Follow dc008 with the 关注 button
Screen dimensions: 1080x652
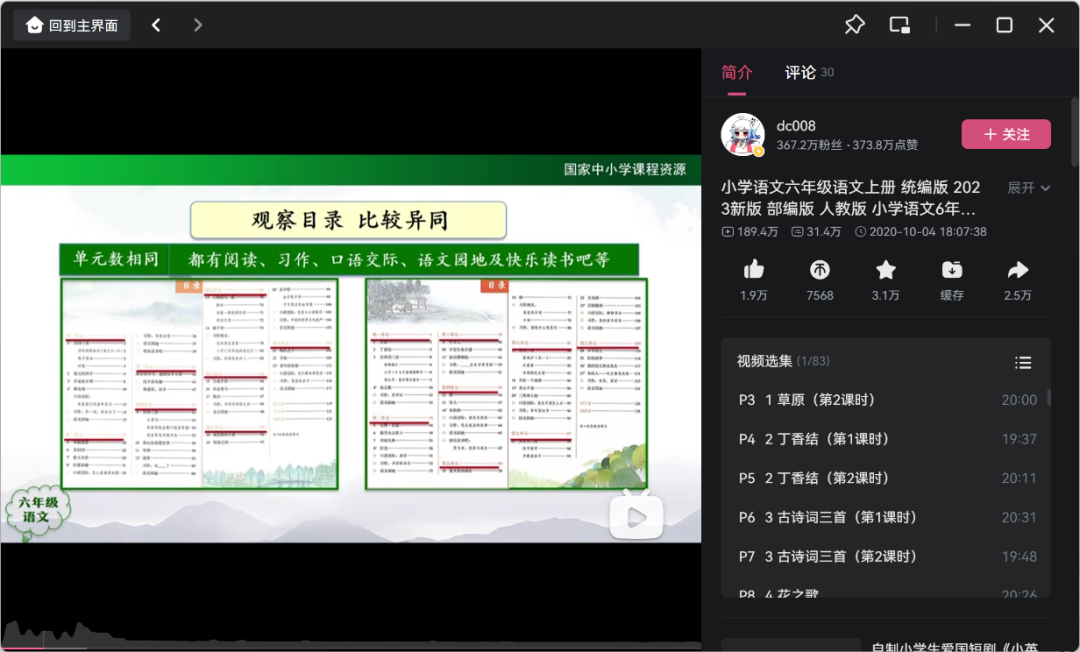pyautogui.click(x=1006, y=134)
